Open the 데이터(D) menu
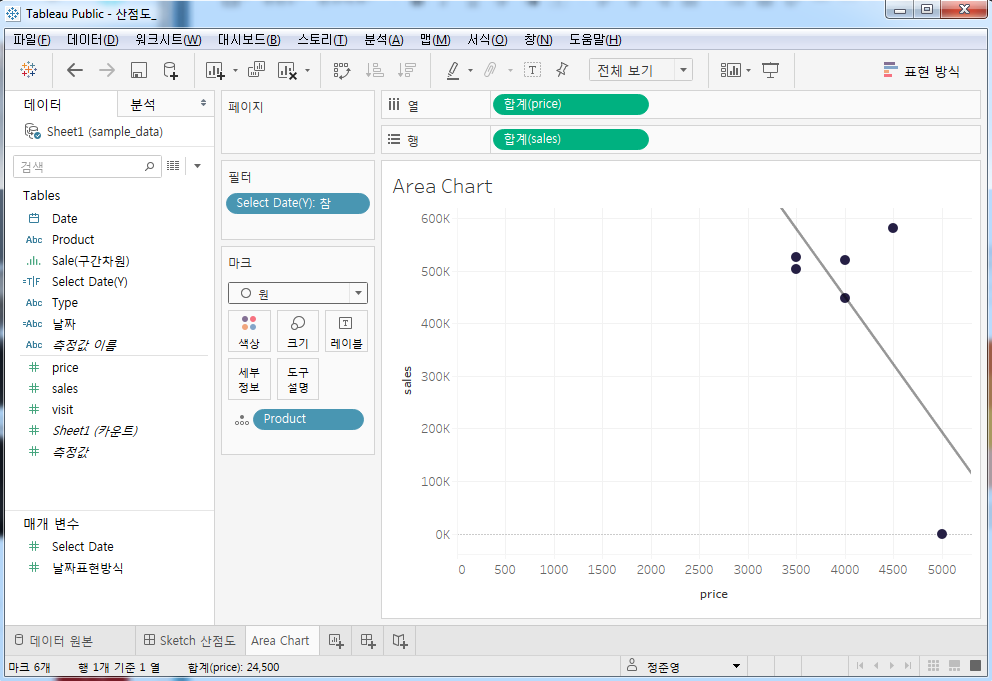The width and height of the screenshot is (992, 681). 92,40
